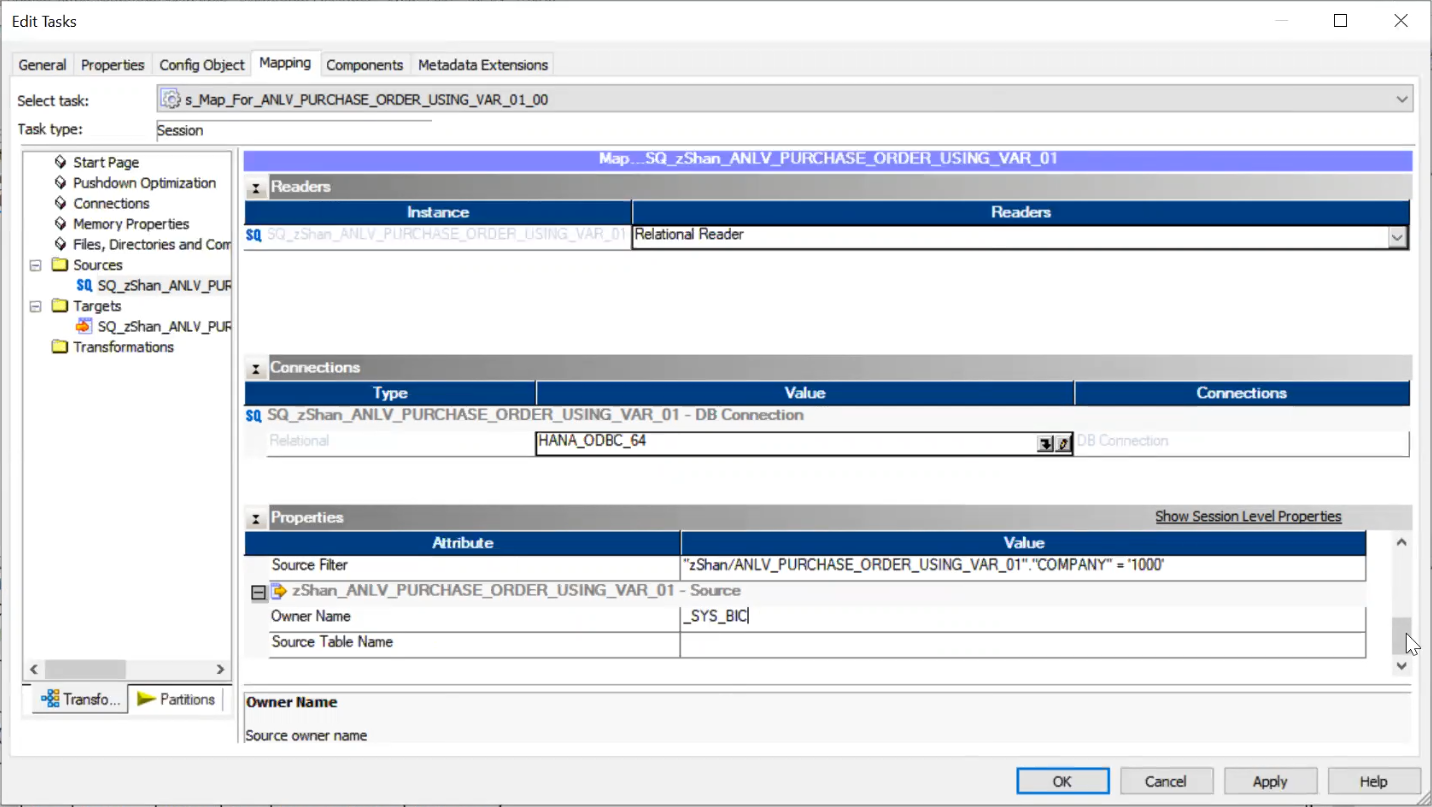Click the Source Table Name value field
The width and height of the screenshot is (1432, 807).
[1023, 643]
